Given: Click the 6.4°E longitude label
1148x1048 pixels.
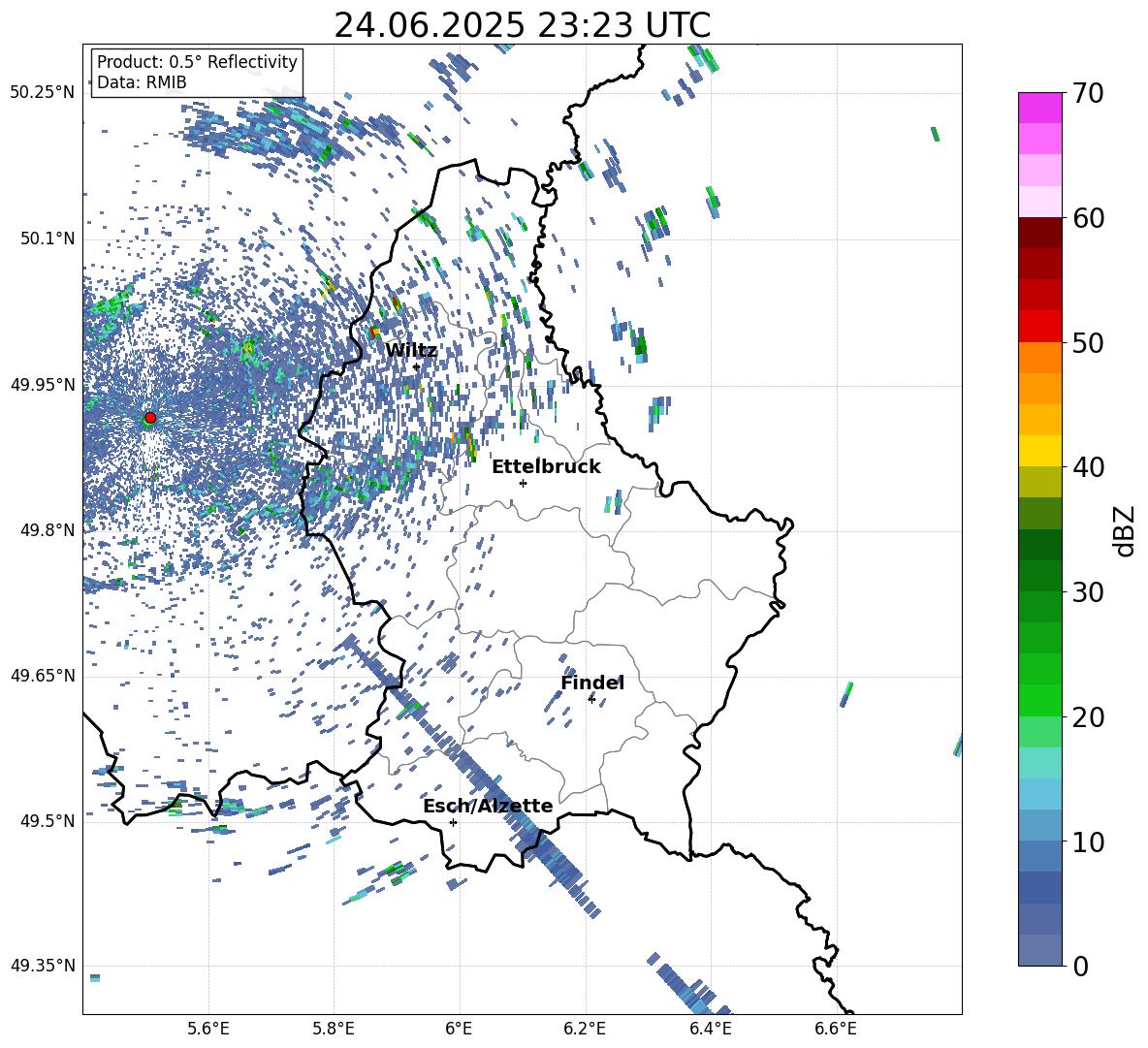Looking at the screenshot, I should click(710, 1029).
